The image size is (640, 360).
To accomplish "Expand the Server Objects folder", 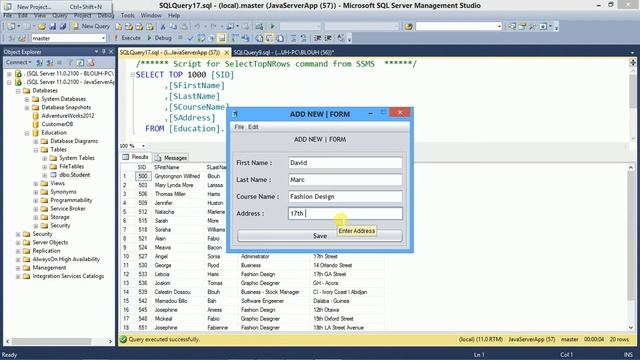I will pos(18,243).
